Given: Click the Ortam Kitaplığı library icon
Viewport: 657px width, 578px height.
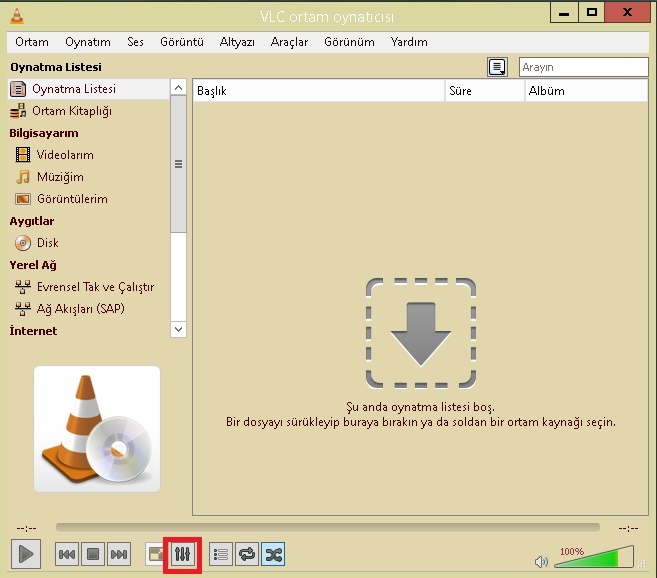Looking at the screenshot, I should [x=18, y=111].
